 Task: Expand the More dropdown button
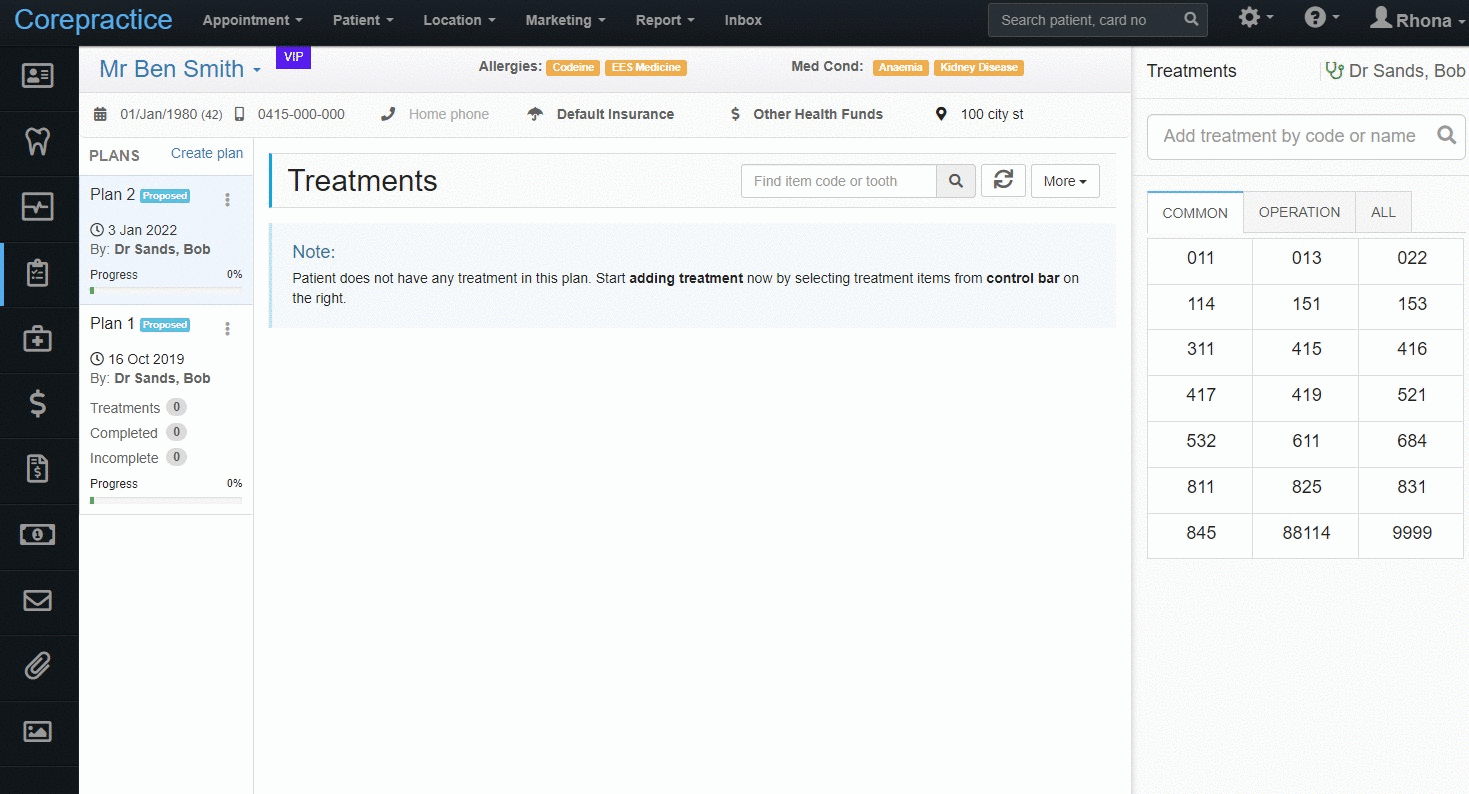click(1065, 181)
